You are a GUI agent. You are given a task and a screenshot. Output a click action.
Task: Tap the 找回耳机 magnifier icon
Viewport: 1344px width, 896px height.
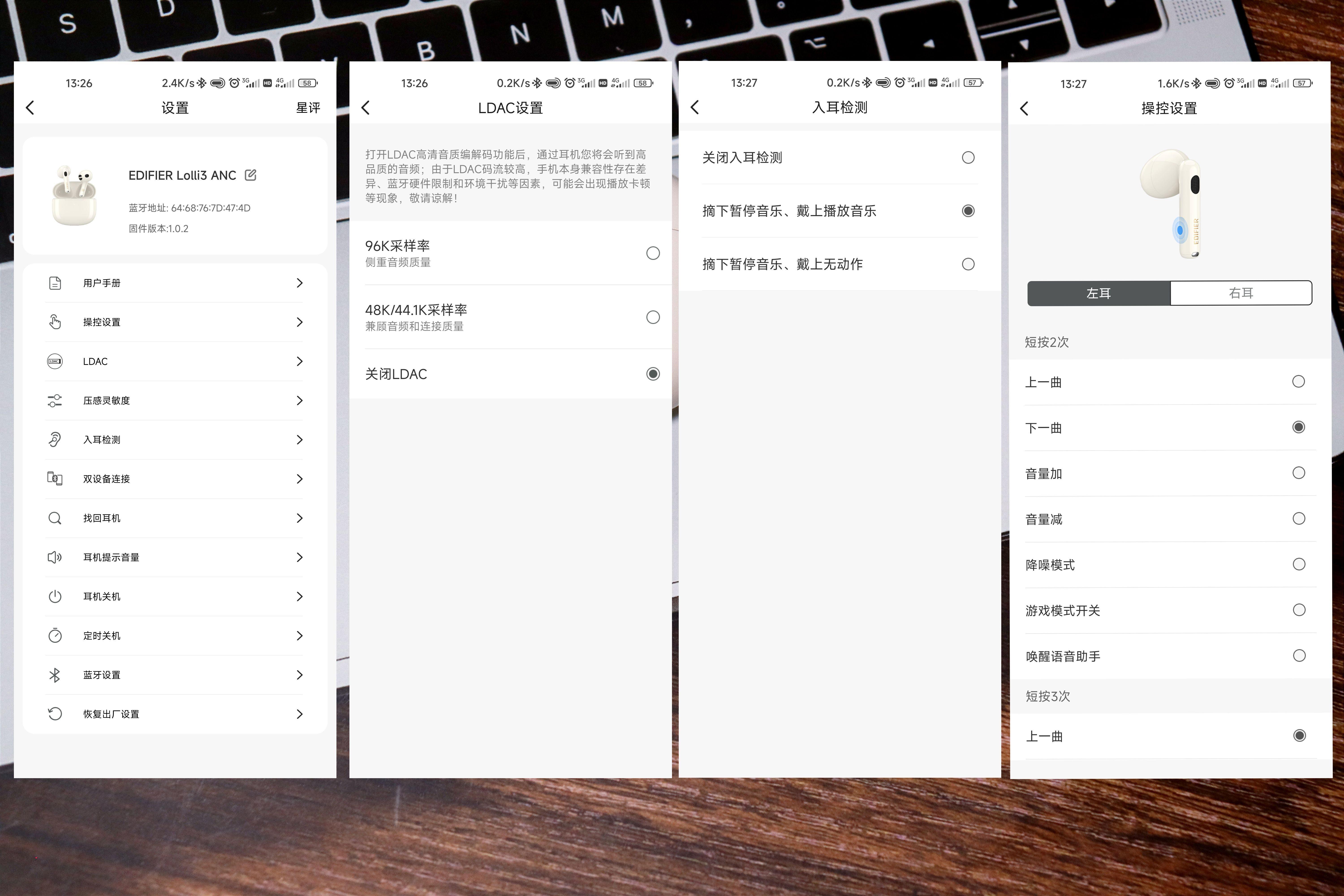(x=55, y=518)
